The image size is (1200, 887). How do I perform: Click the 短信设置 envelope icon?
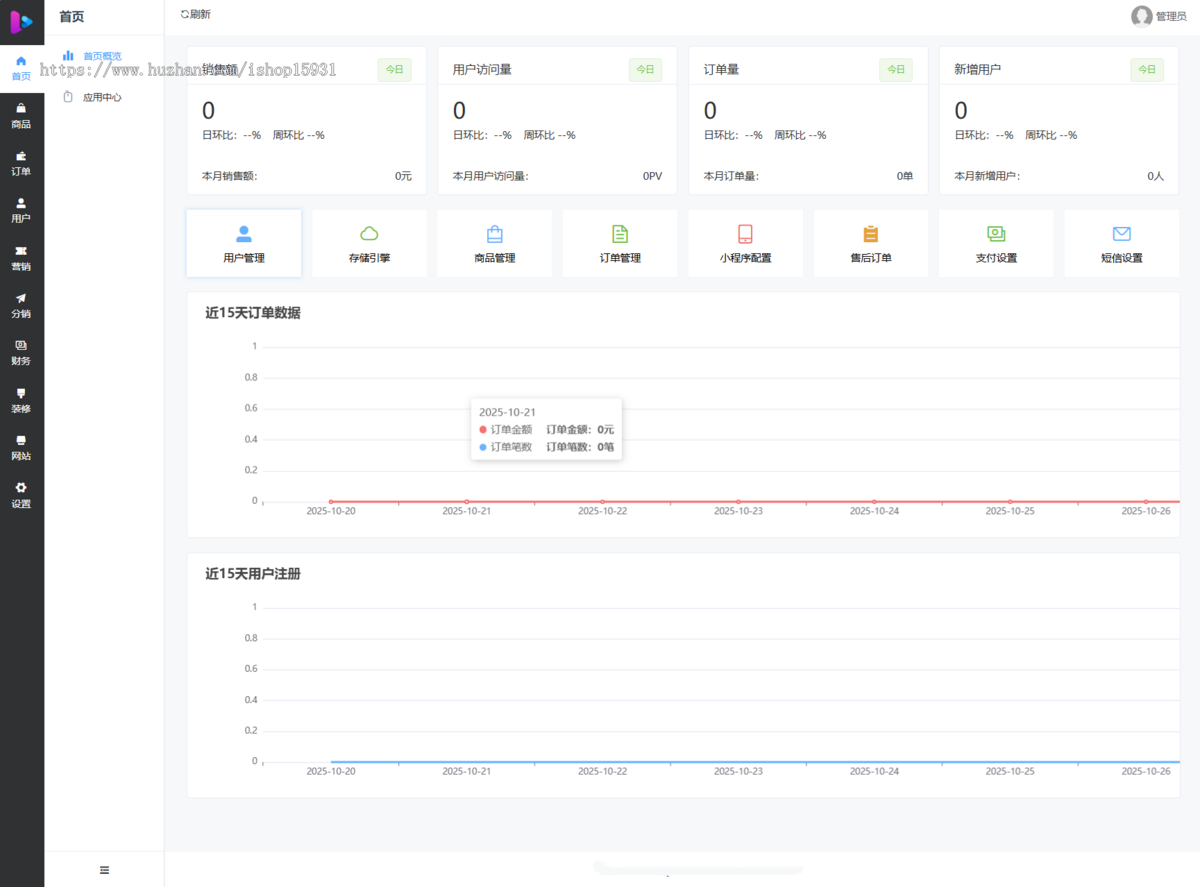tap(1122, 234)
